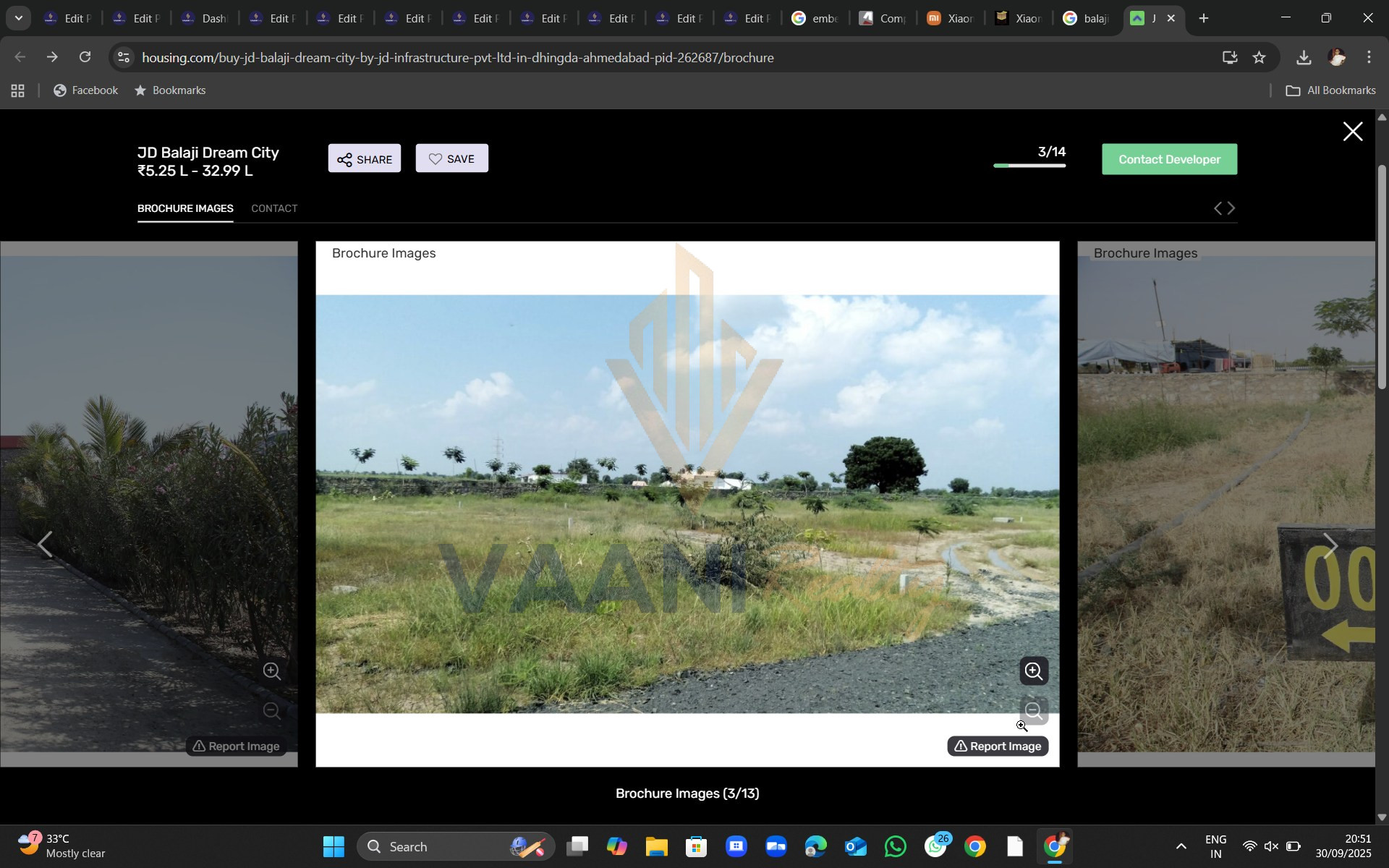Save the property with heart SAVE button

[x=451, y=159]
